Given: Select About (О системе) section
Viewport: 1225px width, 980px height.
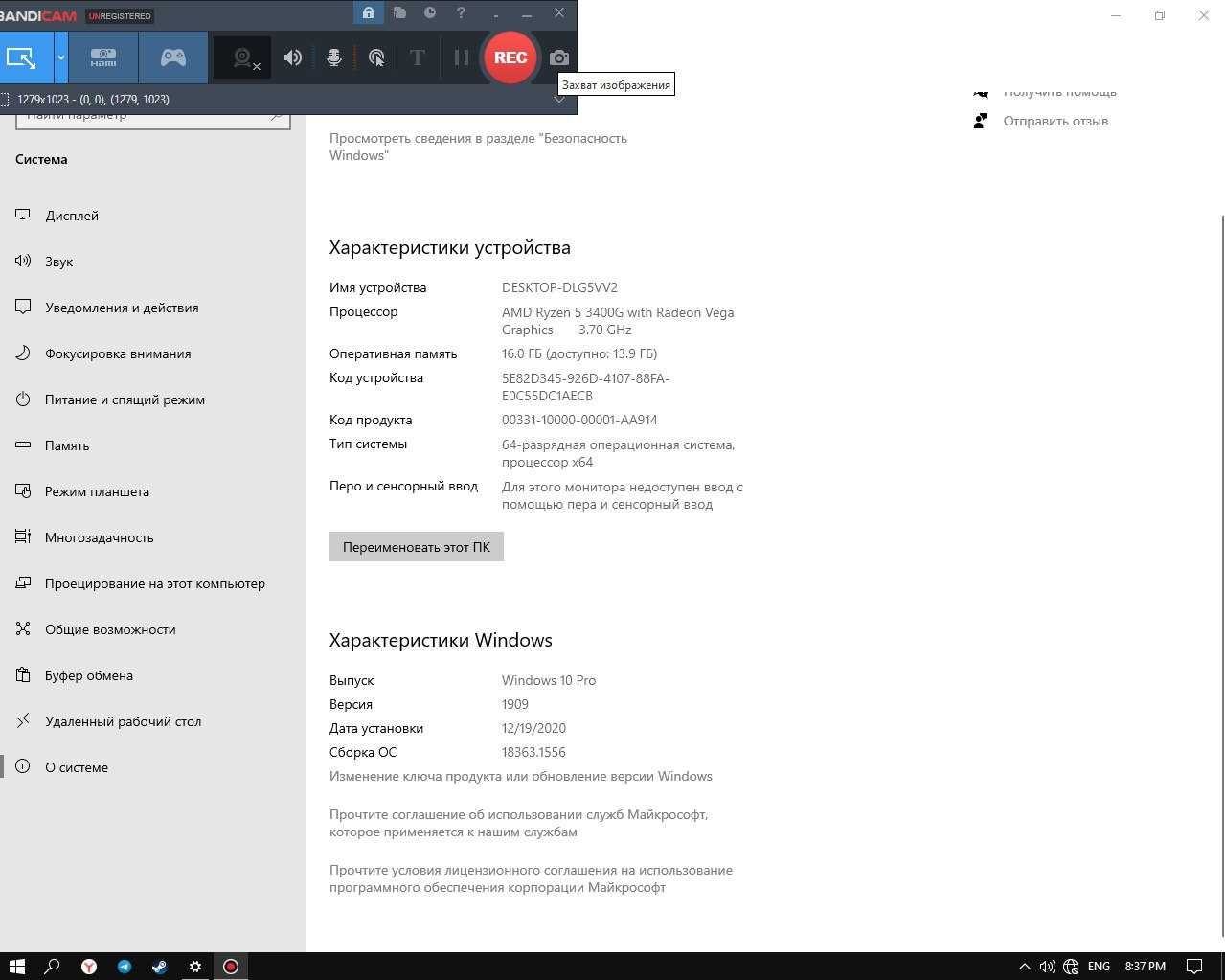Looking at the screenshot, I should (153, 767).
